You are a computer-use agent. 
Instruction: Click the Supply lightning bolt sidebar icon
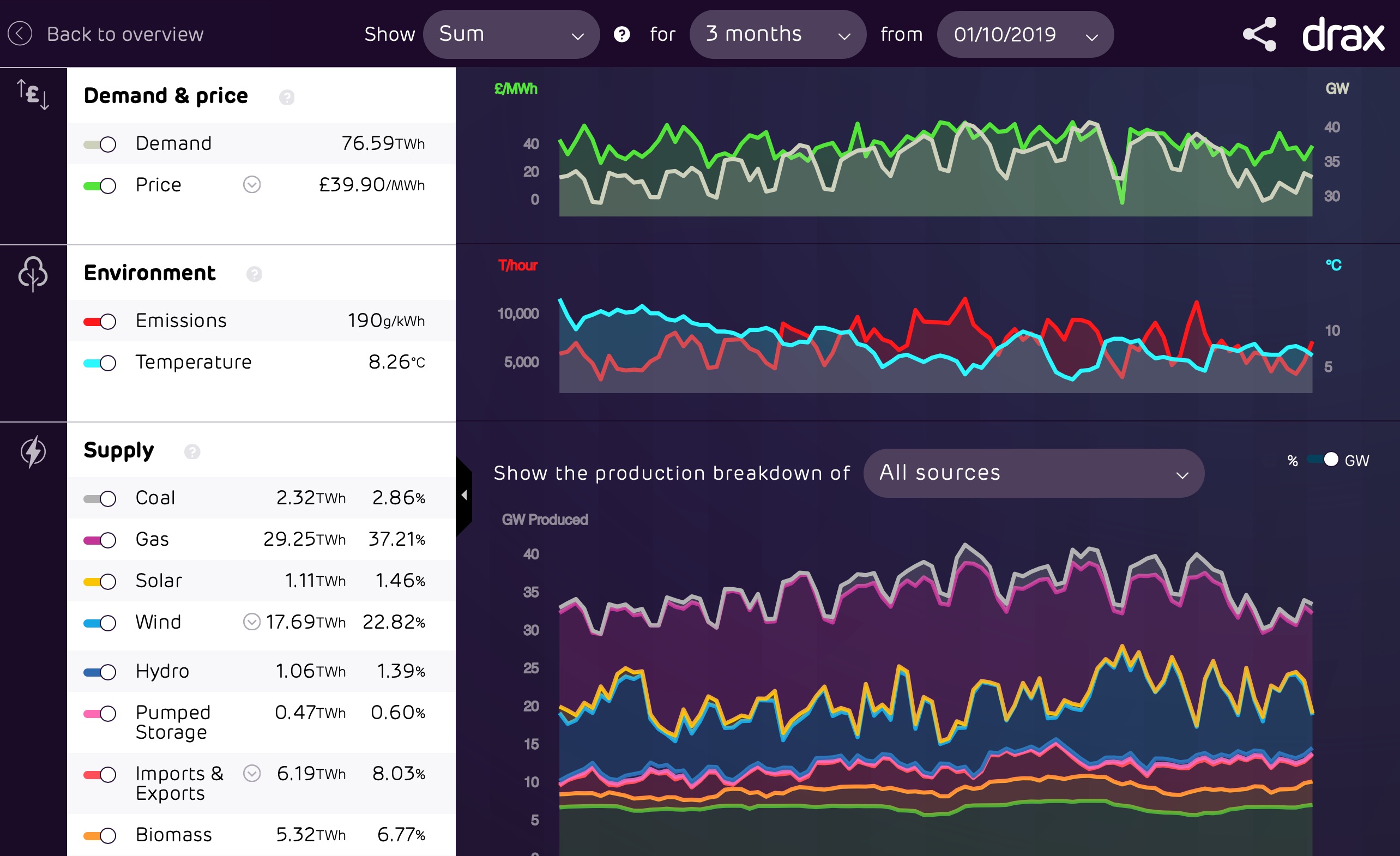33,453
